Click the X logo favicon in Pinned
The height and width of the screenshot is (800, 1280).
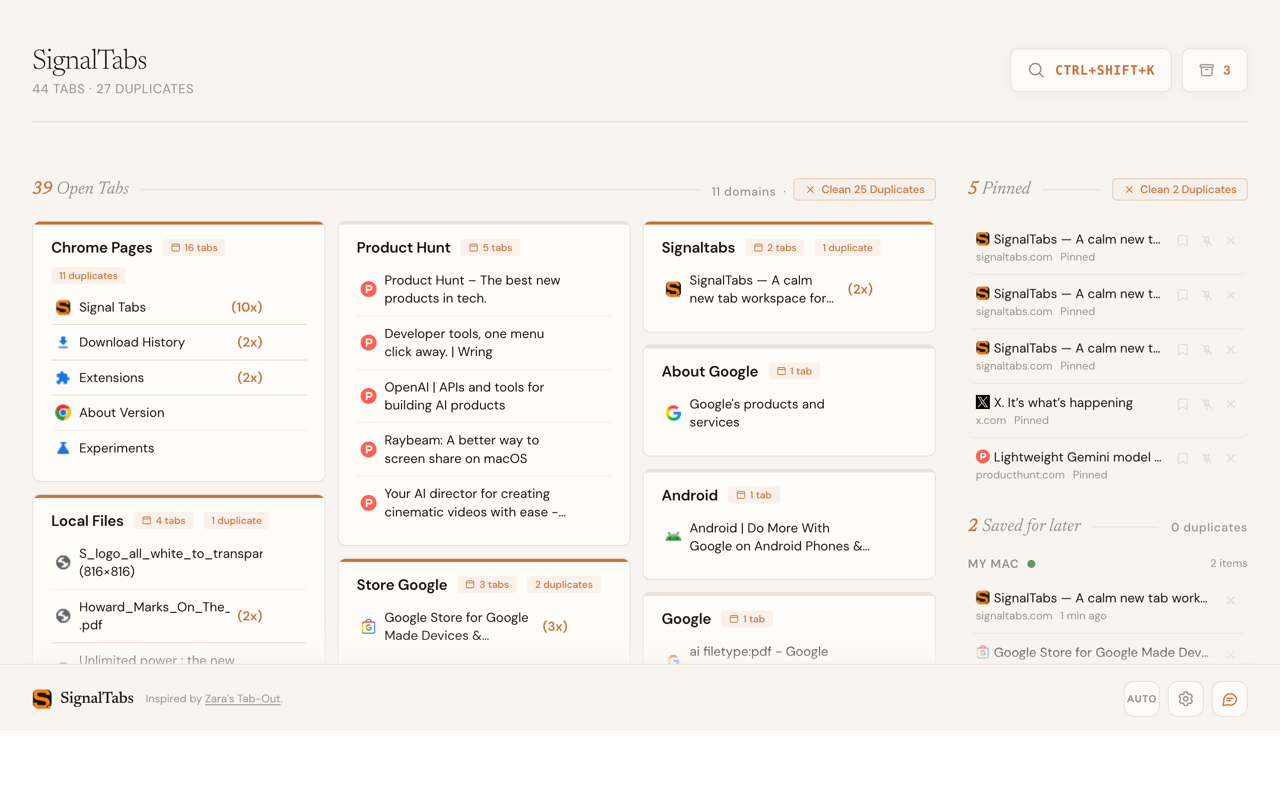982,402
